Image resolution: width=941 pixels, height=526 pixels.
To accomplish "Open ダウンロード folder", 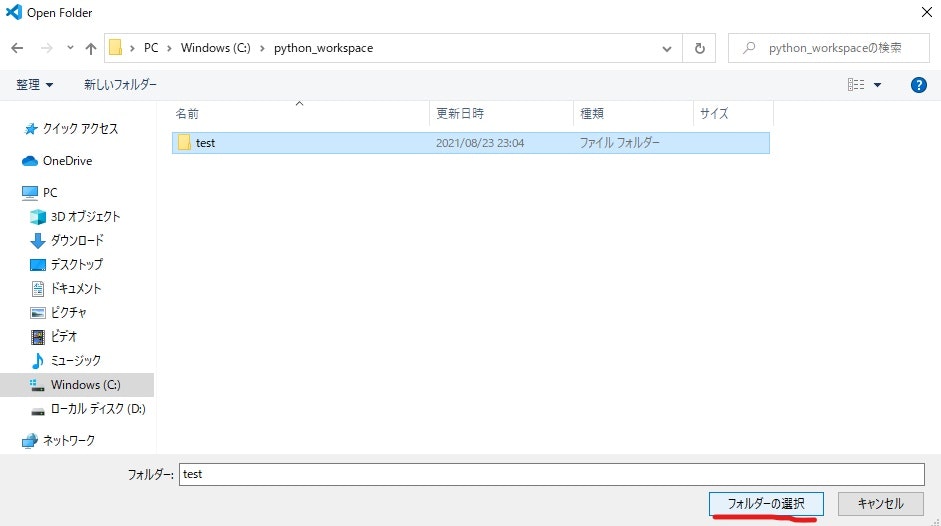I will click(77, 241).
